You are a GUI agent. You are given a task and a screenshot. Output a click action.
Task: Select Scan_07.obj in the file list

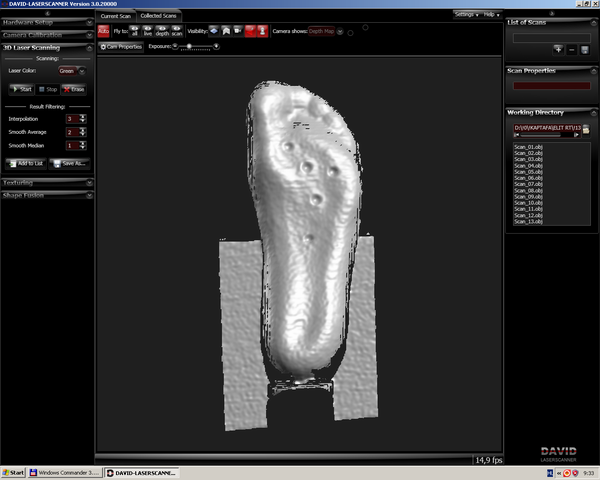pos(528,185)
